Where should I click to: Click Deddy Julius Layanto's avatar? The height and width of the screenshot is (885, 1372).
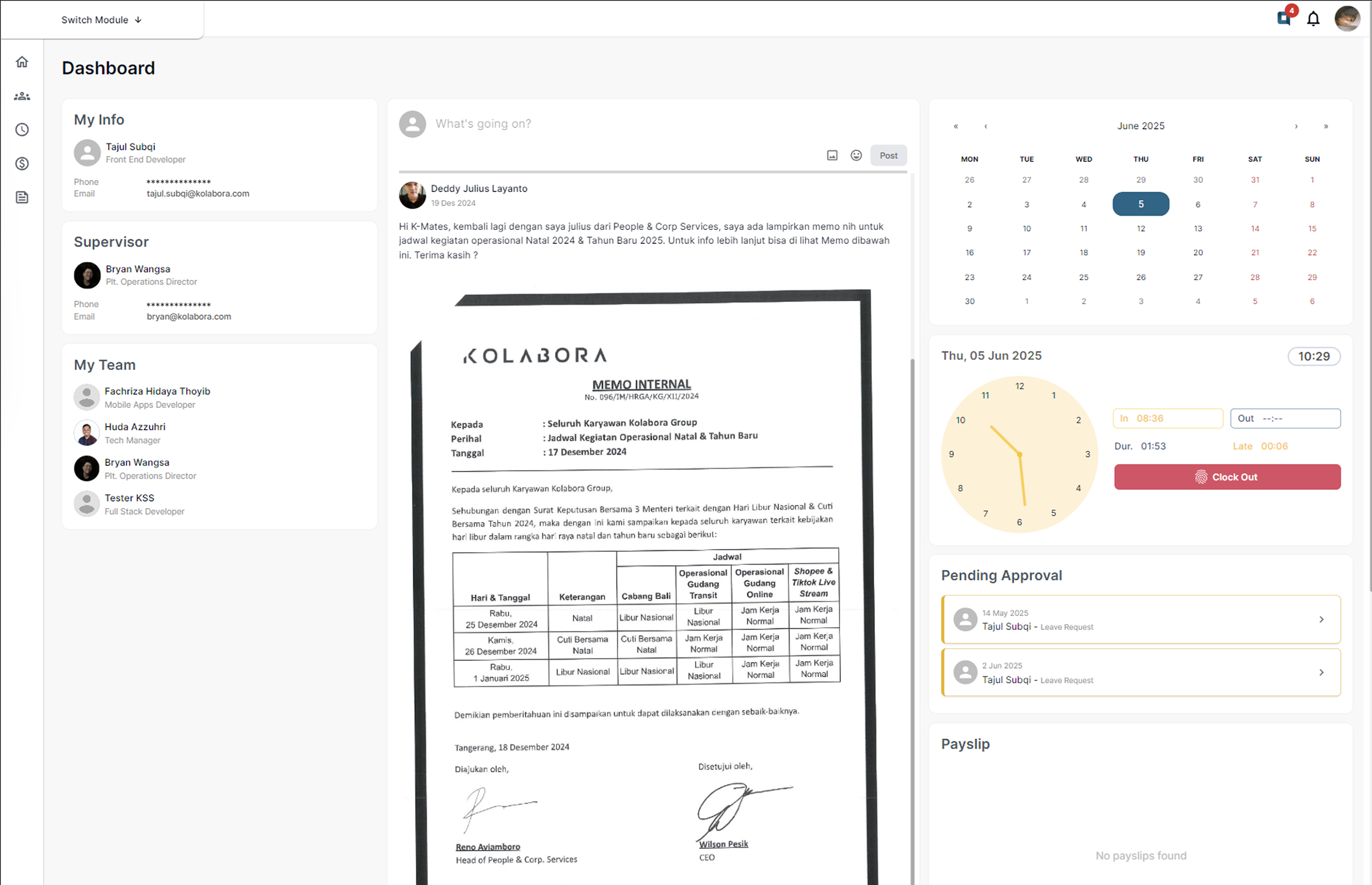413,195
